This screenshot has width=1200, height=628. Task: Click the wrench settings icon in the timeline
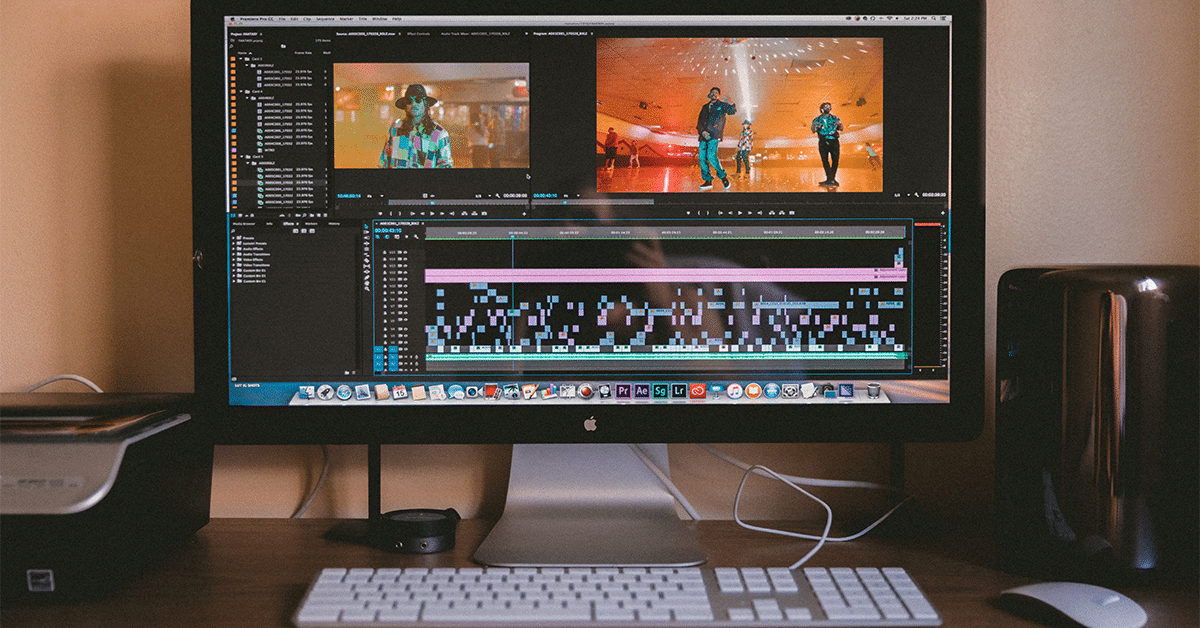(x=416, y=237)
